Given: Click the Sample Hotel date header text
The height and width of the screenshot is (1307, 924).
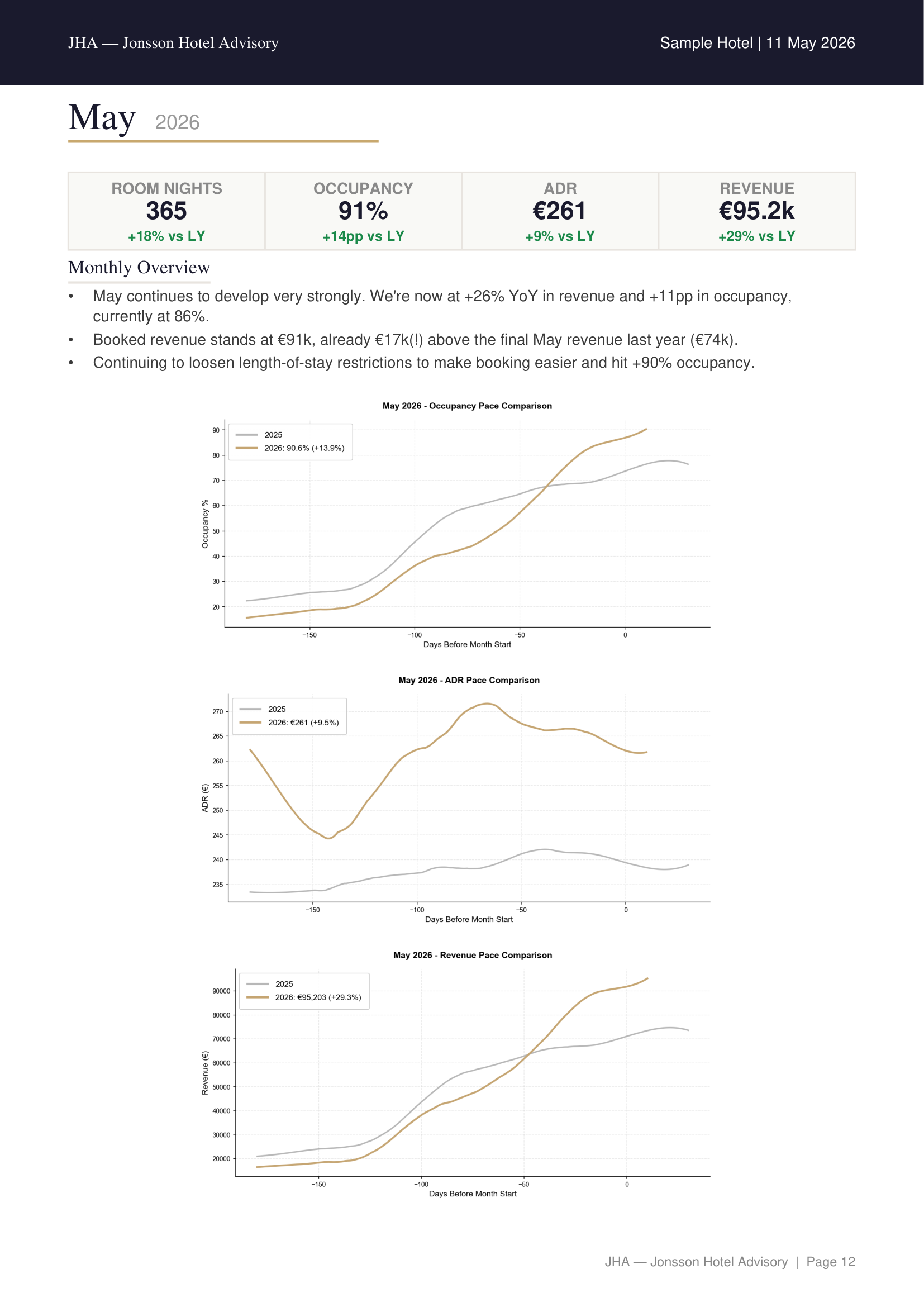Looking at the screenshot, I should coord(758,43).
